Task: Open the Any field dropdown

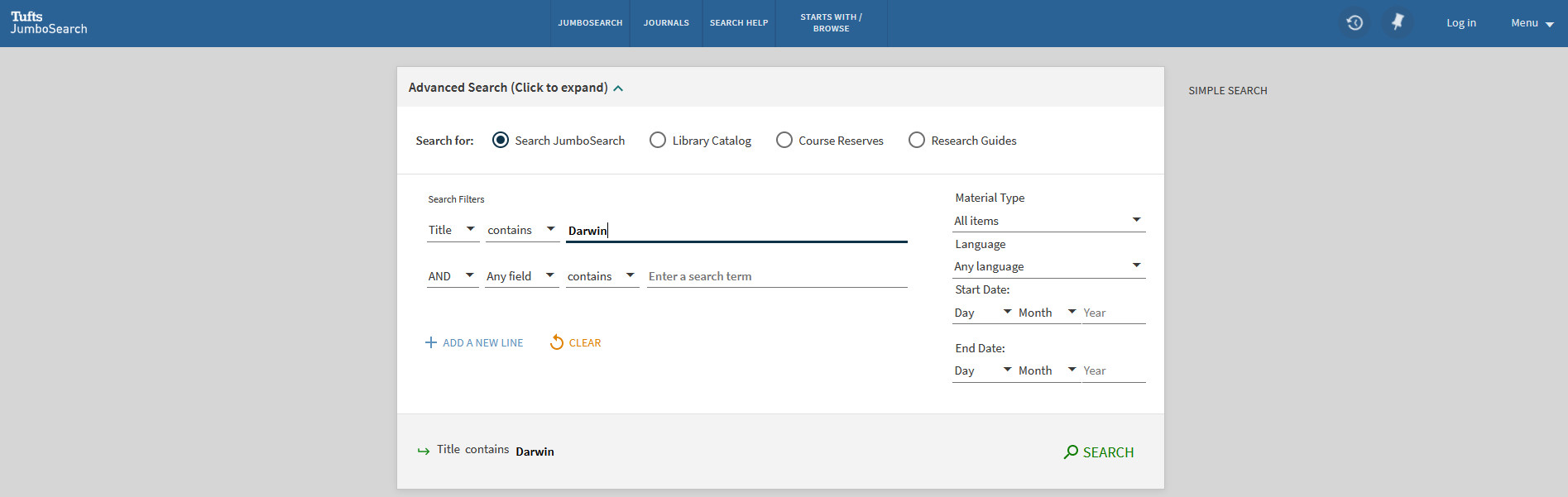Action: tap(522, 276)
